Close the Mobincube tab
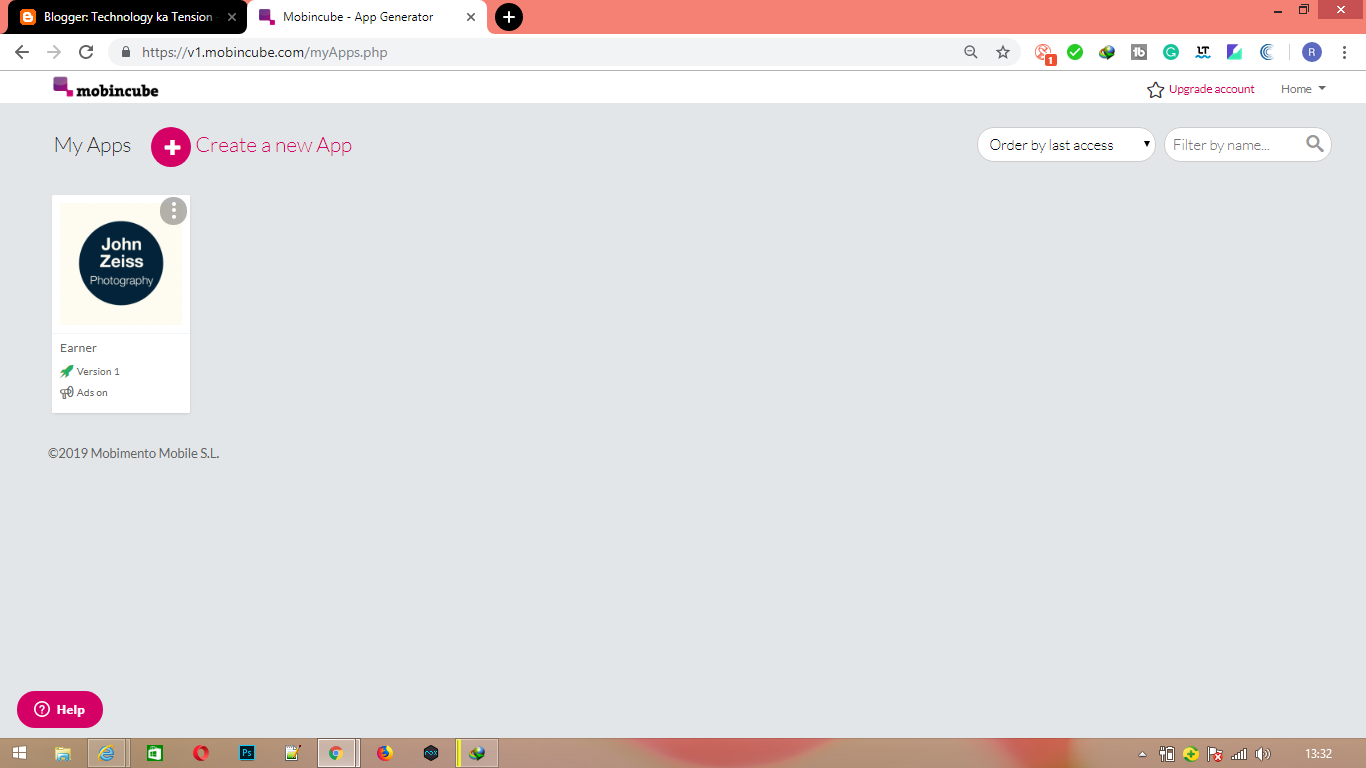1366x768 pixels. coord(471,17)
